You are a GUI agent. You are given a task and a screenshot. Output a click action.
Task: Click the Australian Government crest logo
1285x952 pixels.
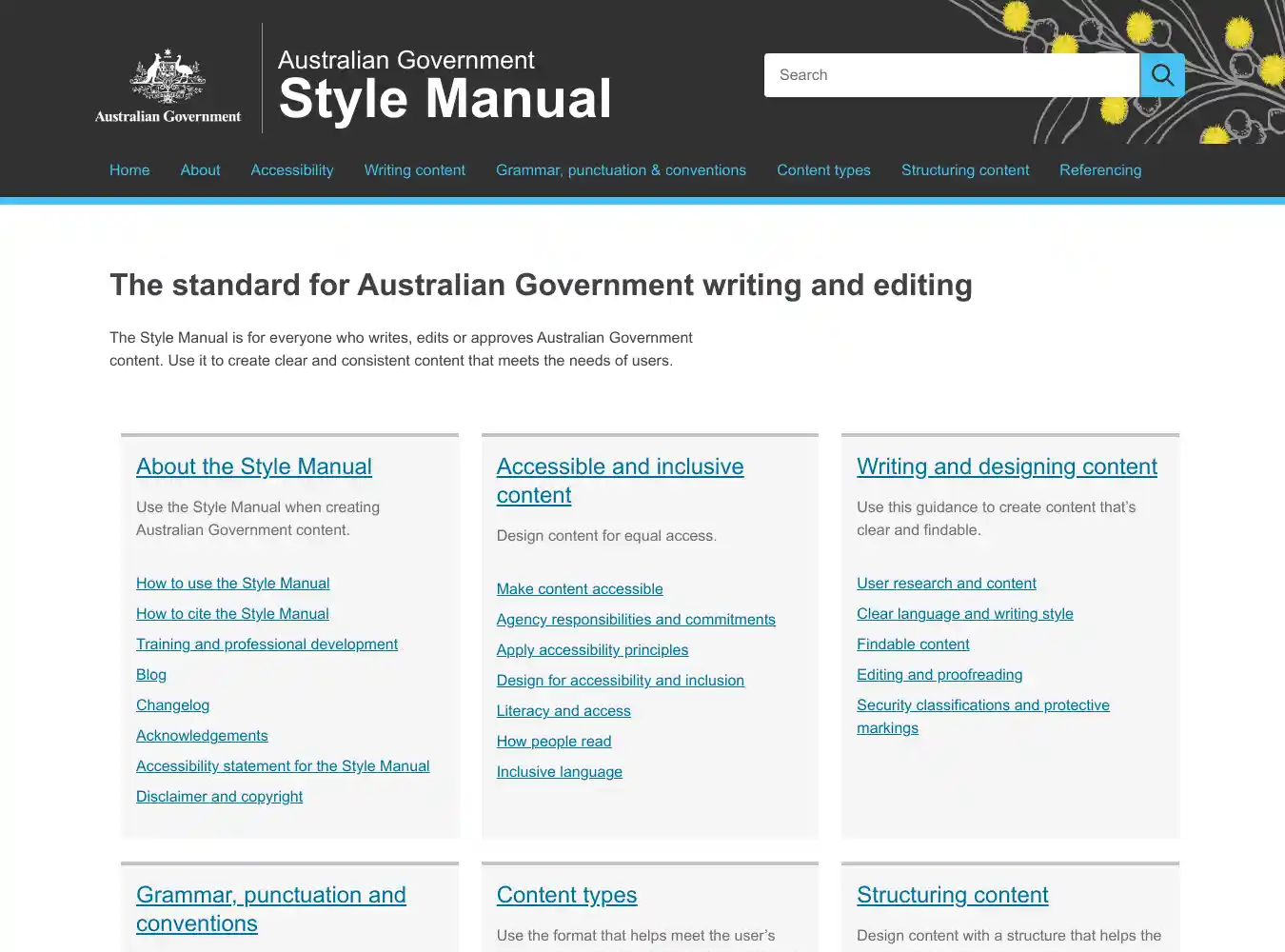pos(168,86)
